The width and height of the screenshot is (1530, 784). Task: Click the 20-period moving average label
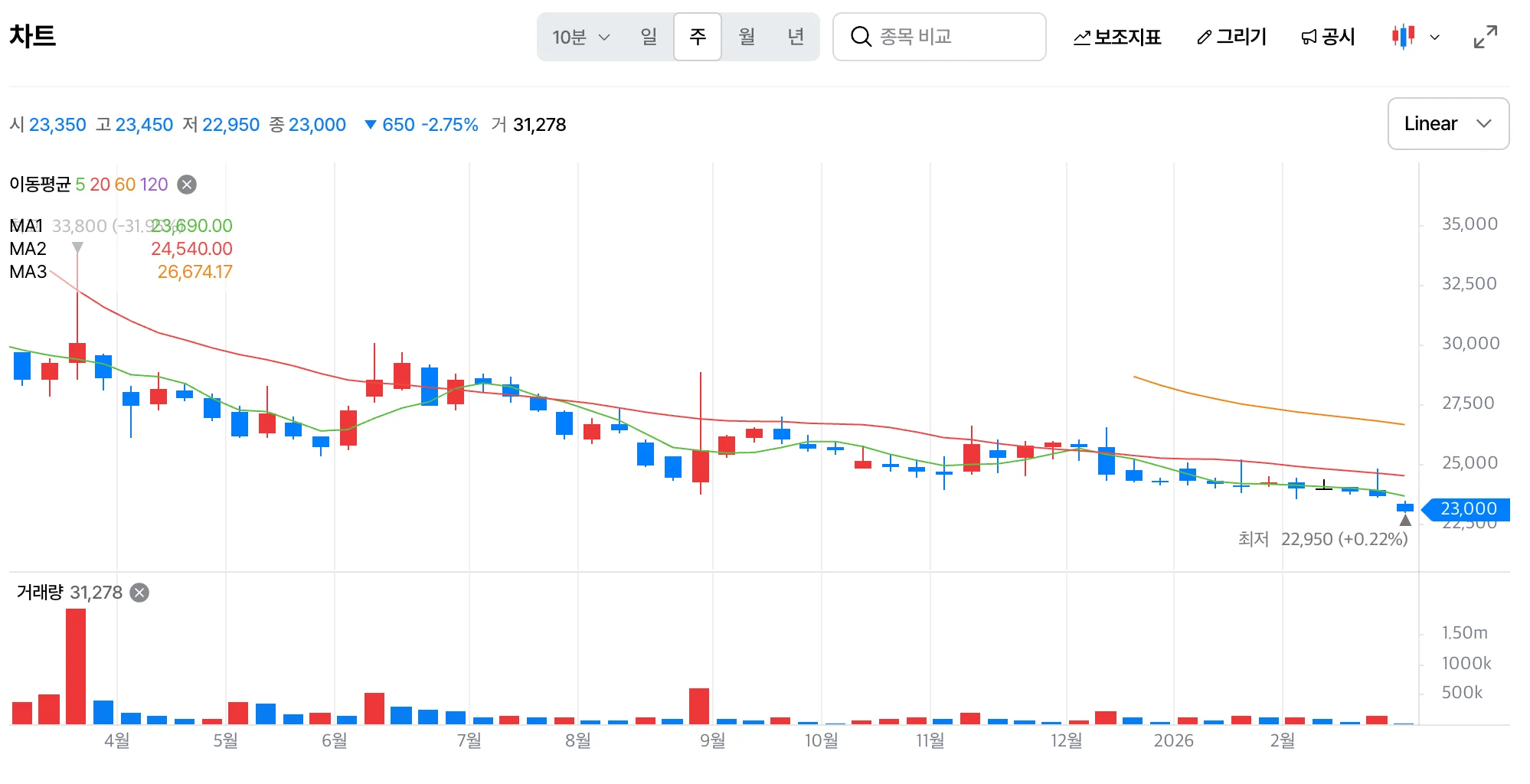(x=100, y=185)
